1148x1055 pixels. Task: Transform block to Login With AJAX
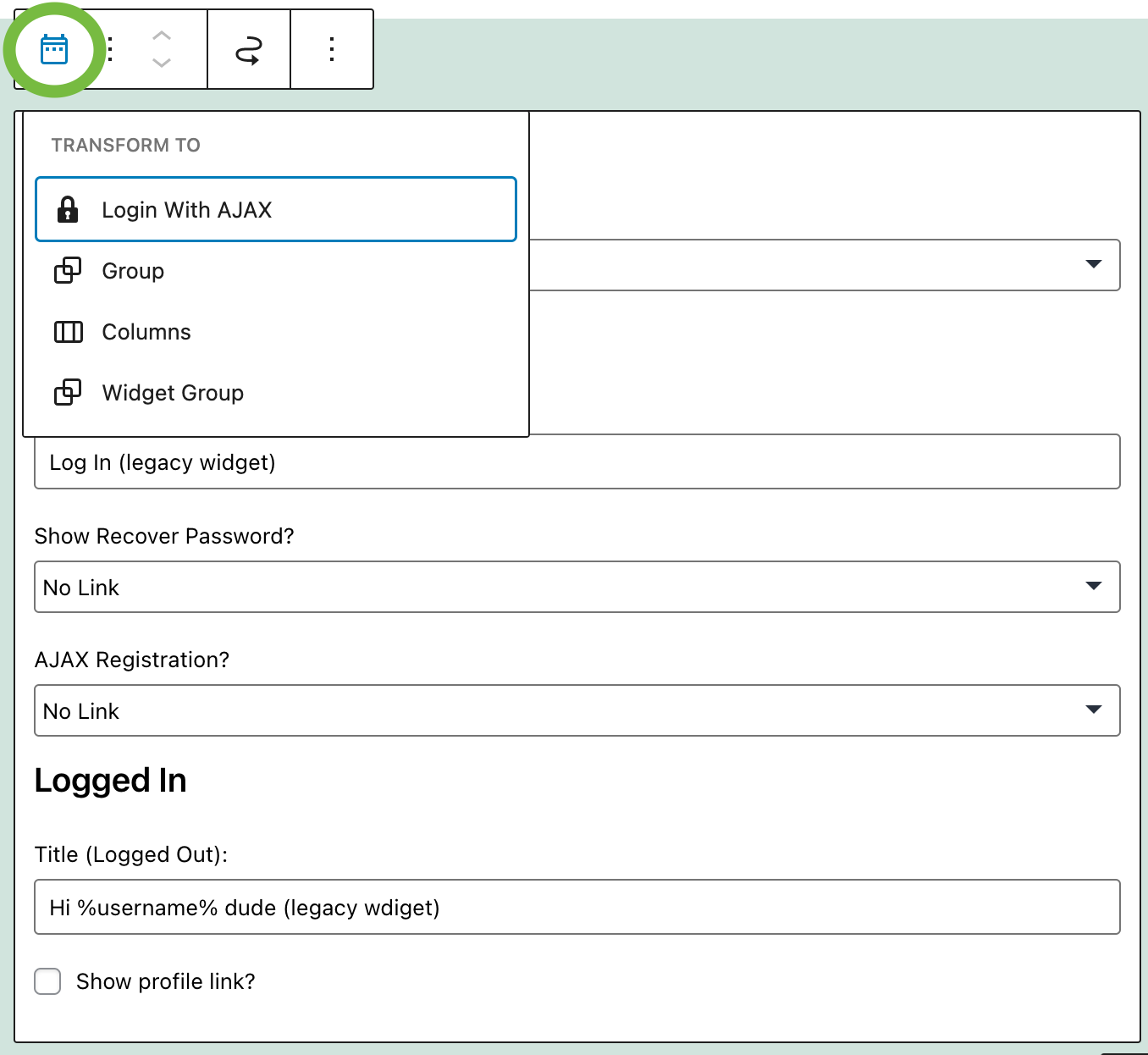point(276,209)
